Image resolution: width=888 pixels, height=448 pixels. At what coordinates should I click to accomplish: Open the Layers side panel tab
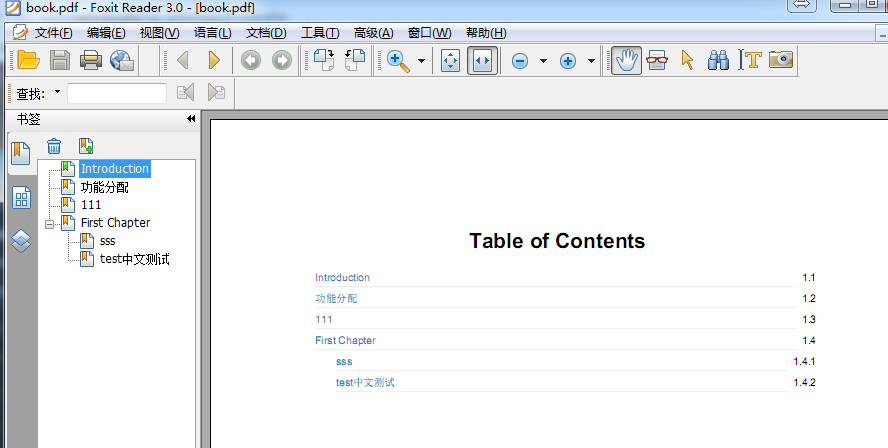pos(21,241)
